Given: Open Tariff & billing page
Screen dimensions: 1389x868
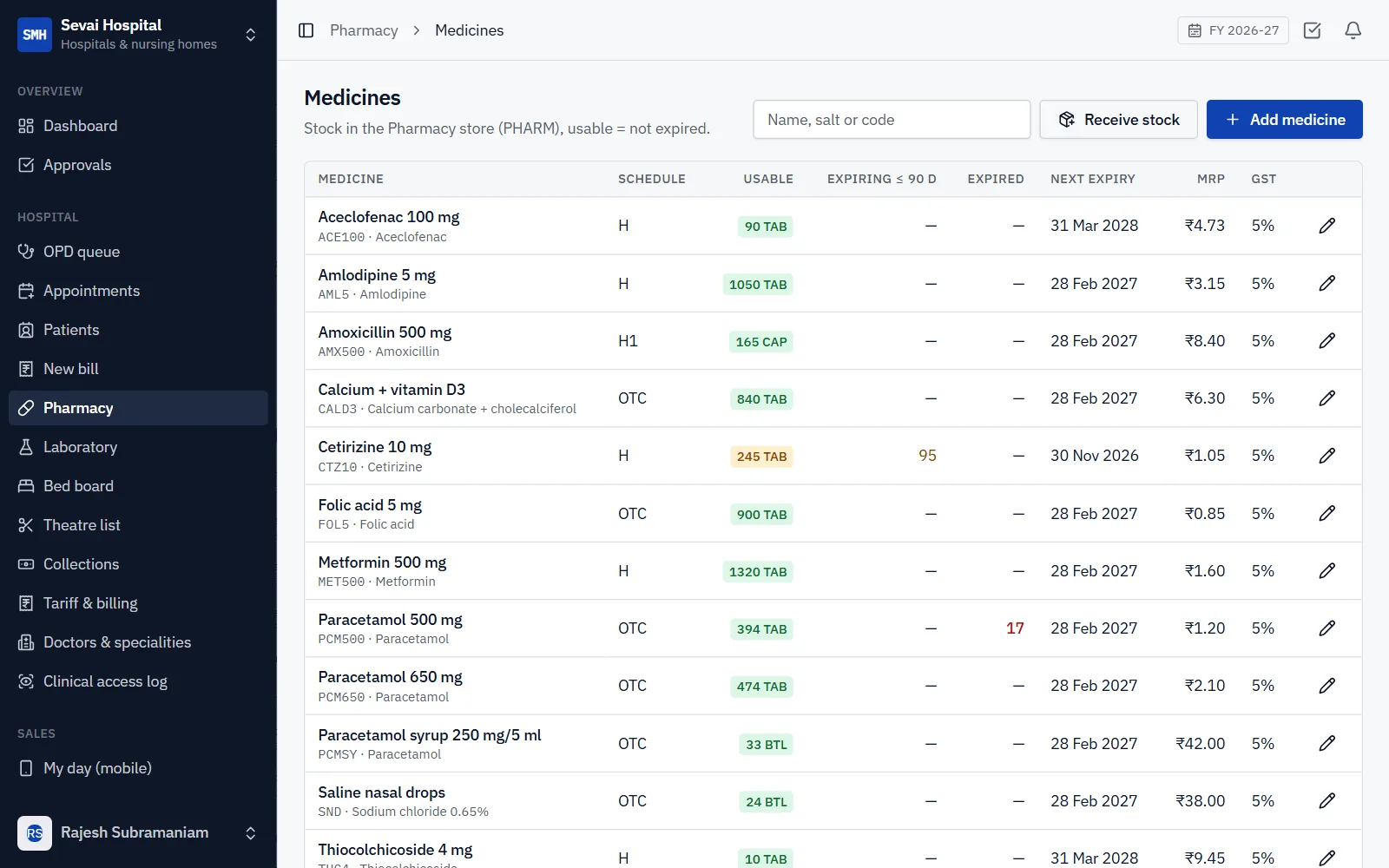Looking at the screenshot, I should [138, 603].
